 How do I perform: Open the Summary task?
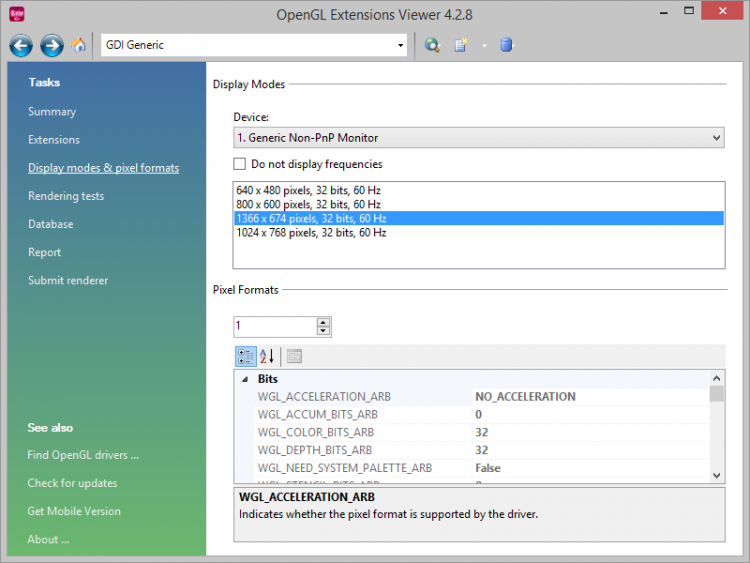click(x=52, y=111)
